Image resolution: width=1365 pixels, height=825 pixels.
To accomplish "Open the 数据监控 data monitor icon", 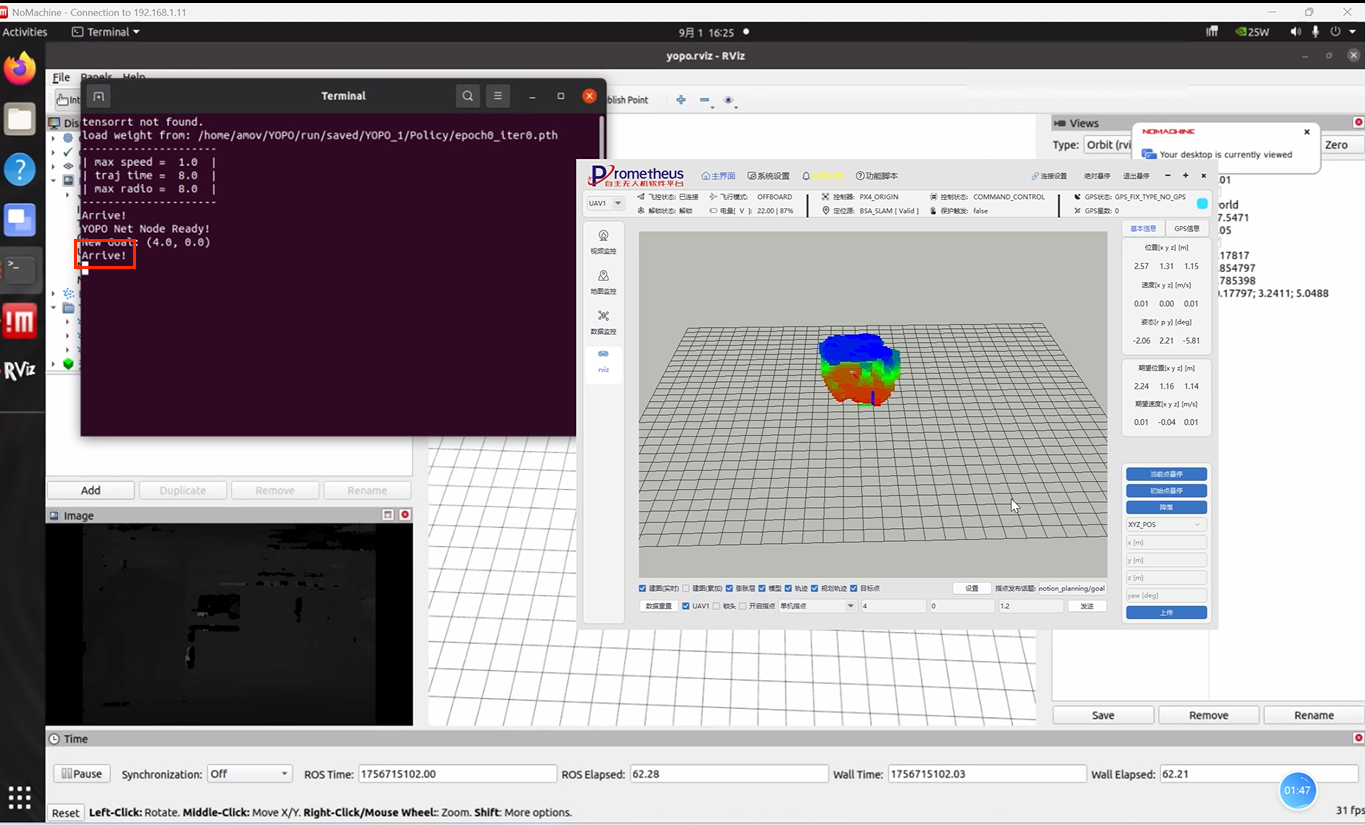I will [603, 321].
